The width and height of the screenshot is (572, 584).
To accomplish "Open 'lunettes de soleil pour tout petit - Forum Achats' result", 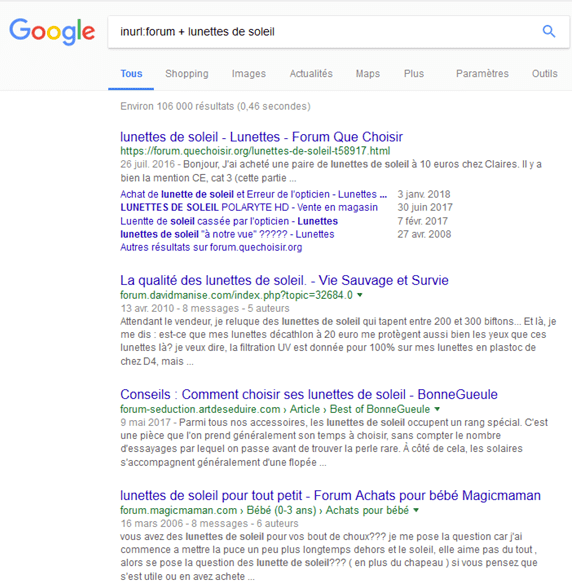I will [330, 496].
